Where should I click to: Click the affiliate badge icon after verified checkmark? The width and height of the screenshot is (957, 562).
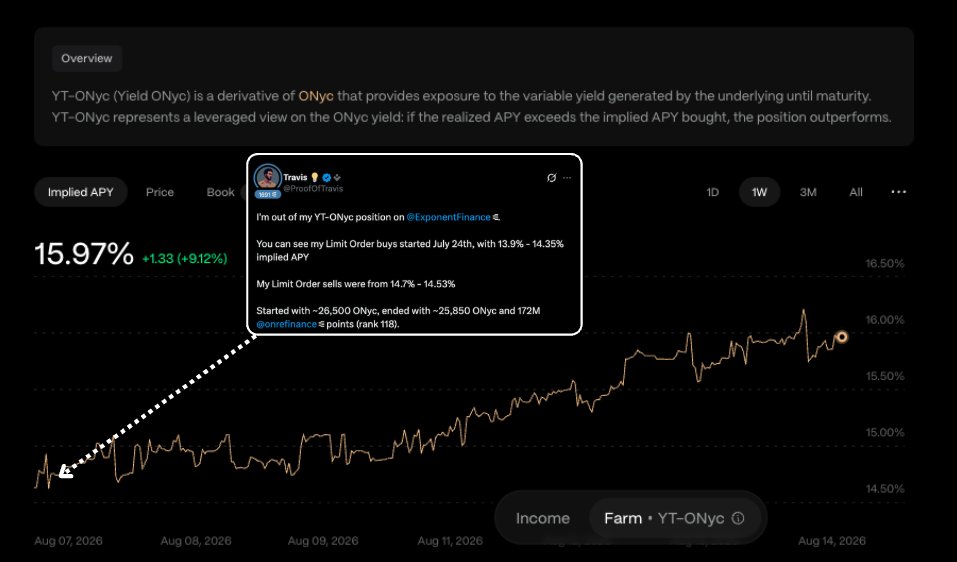coord(337,178)
